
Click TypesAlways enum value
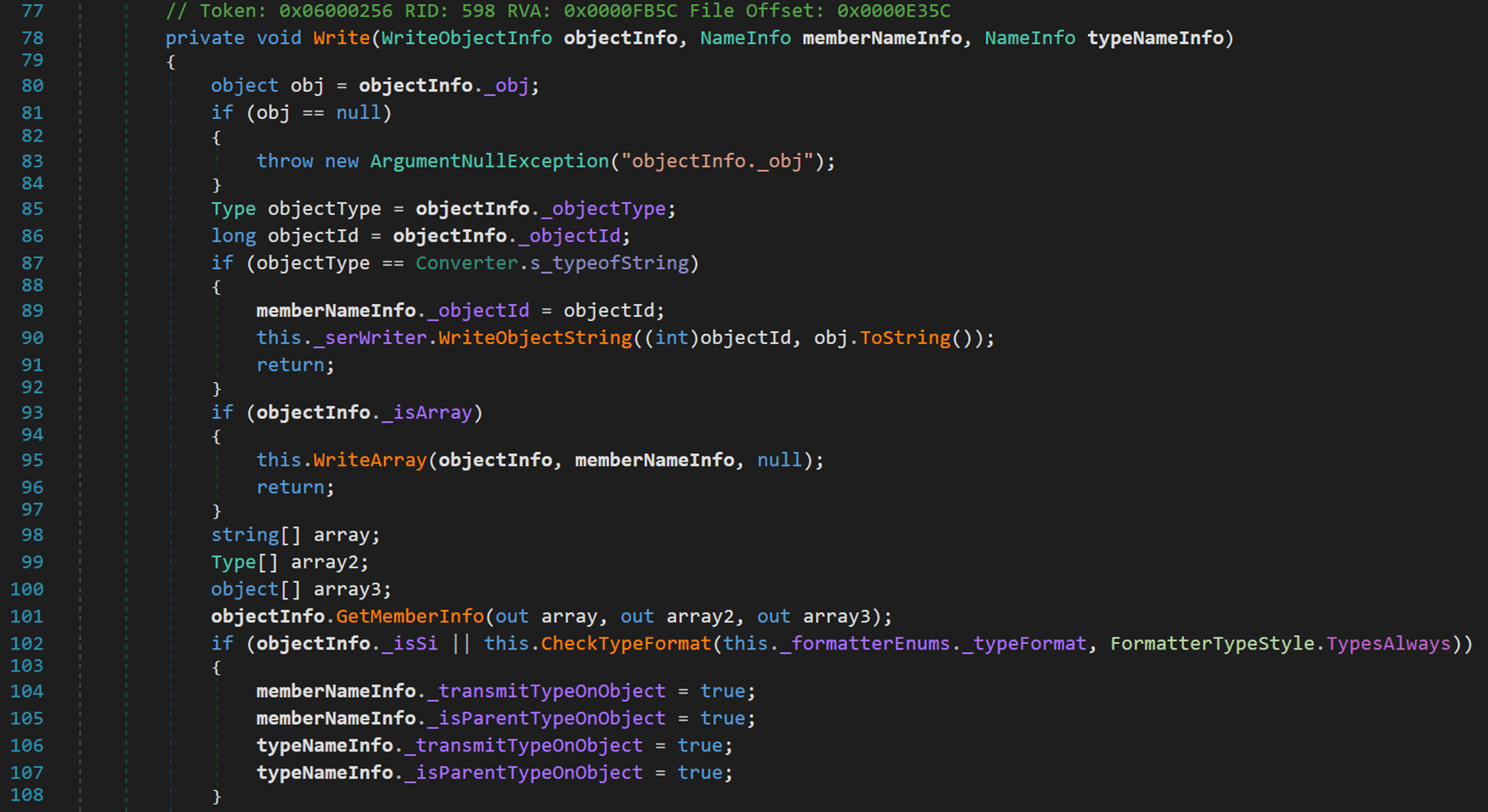pyautogui.click(x=1389, y=644)
